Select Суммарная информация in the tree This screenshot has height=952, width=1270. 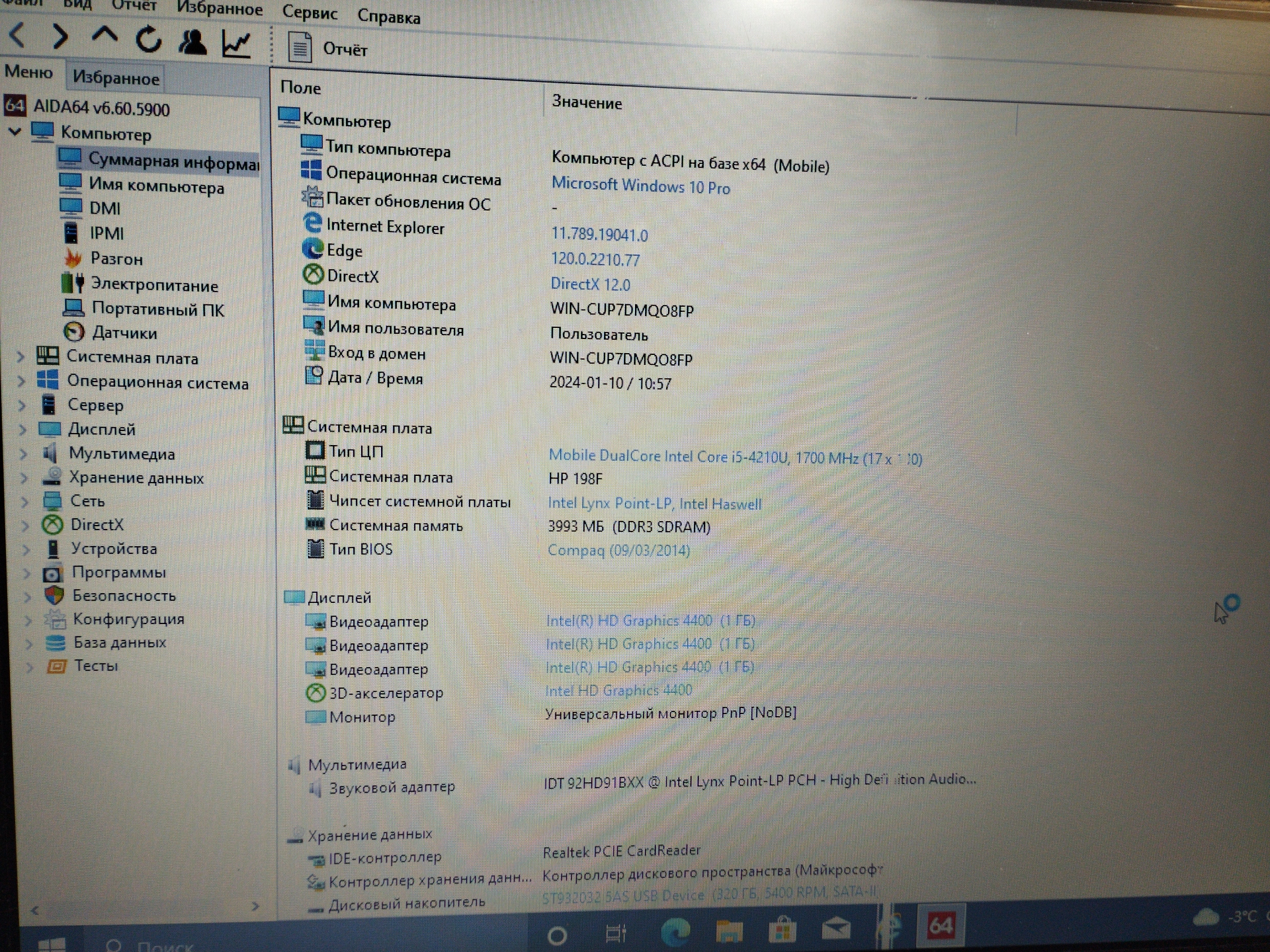(159, 161)
